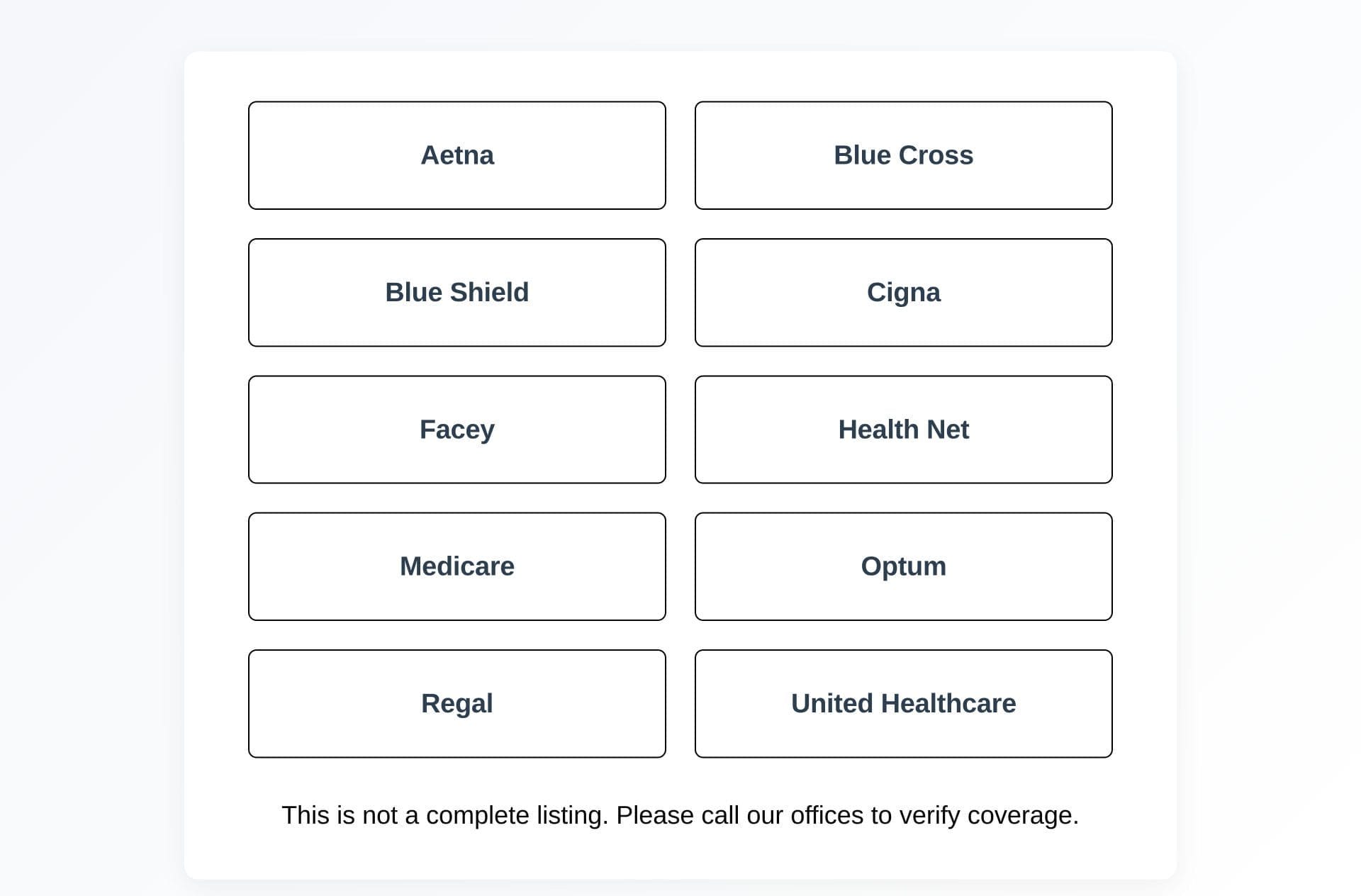This screenshot has width=1361, height=896.
Task: Click the Blue Shield card
Action: [x=457, y=292]
